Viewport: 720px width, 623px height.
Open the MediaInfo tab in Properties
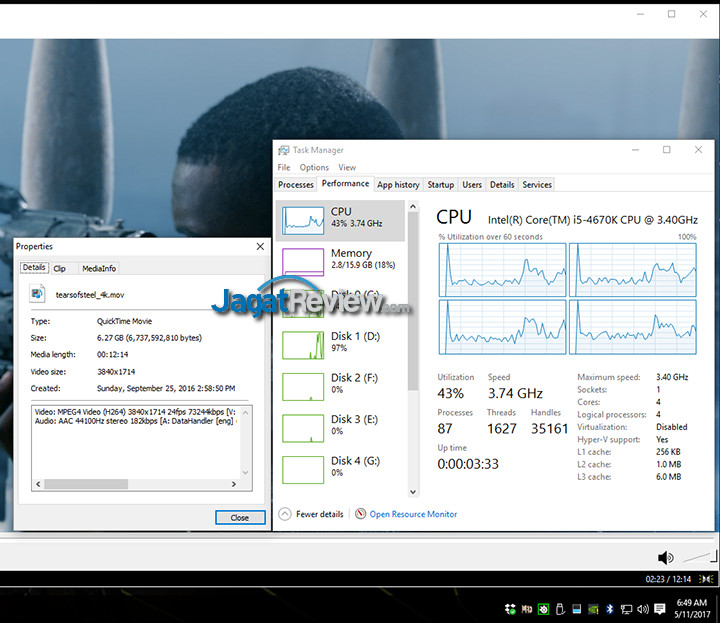pos(99,269)
